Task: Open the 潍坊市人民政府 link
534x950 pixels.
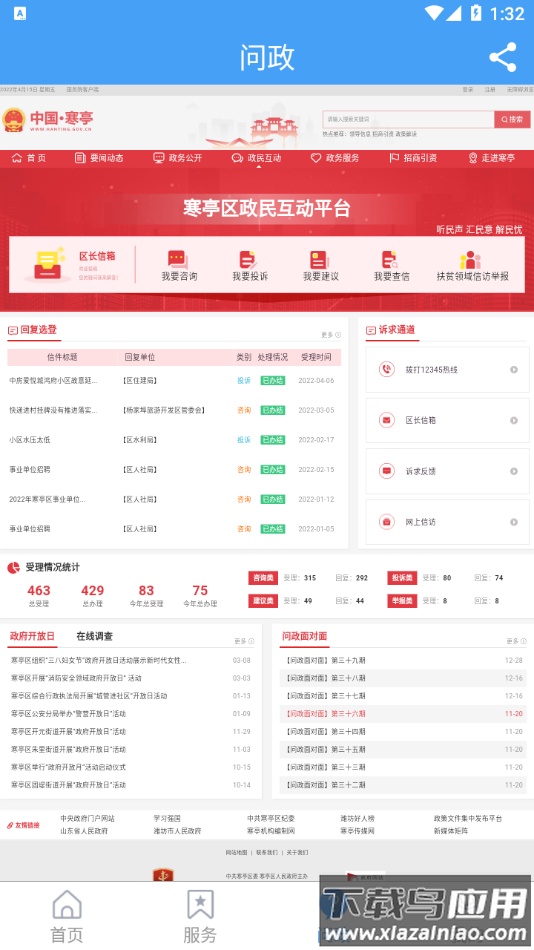Action: [177, 831]
